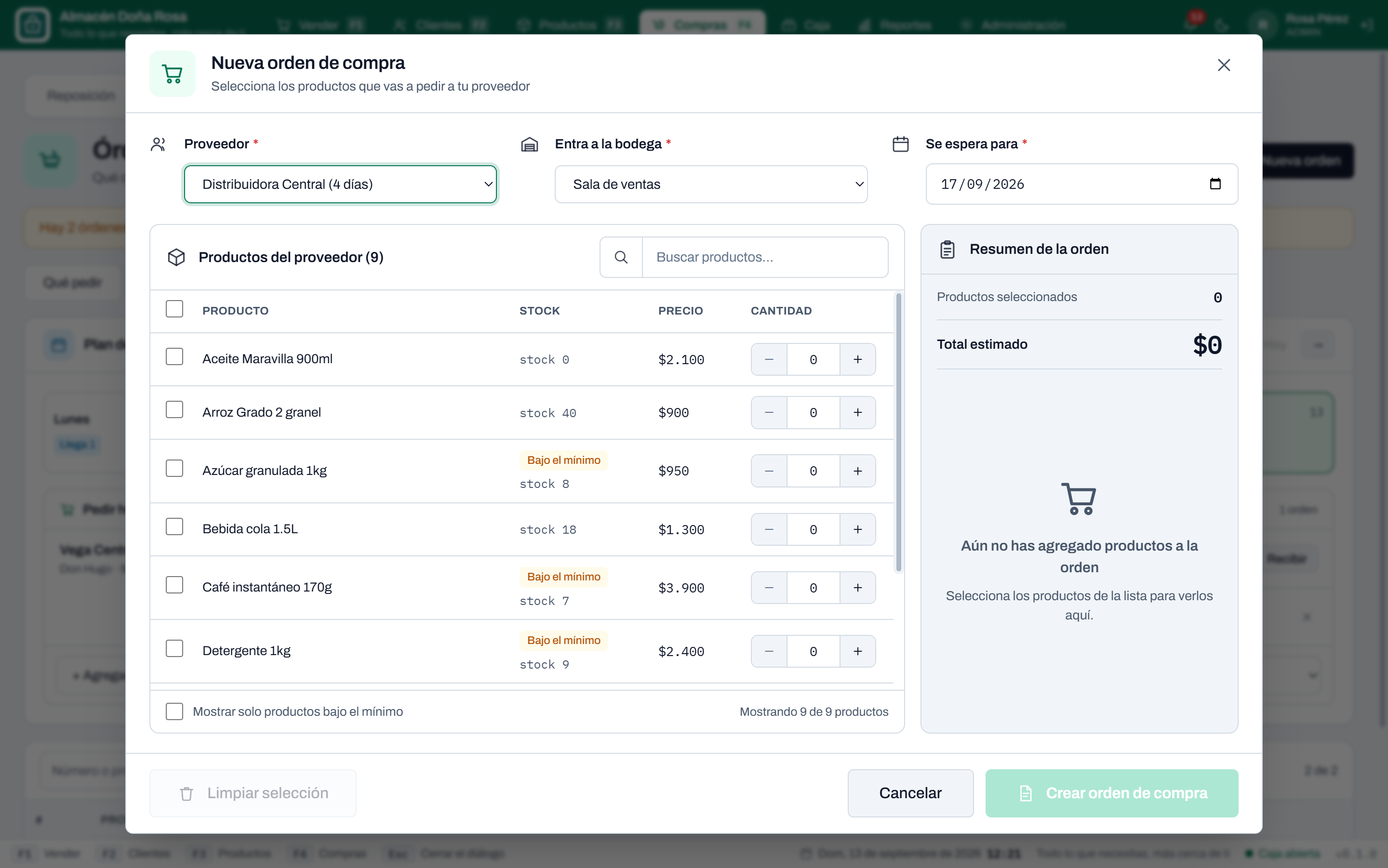Add one unit of Café instantáneo 170g
Screen dimensions: 1388x868
(x=857, y=588)
